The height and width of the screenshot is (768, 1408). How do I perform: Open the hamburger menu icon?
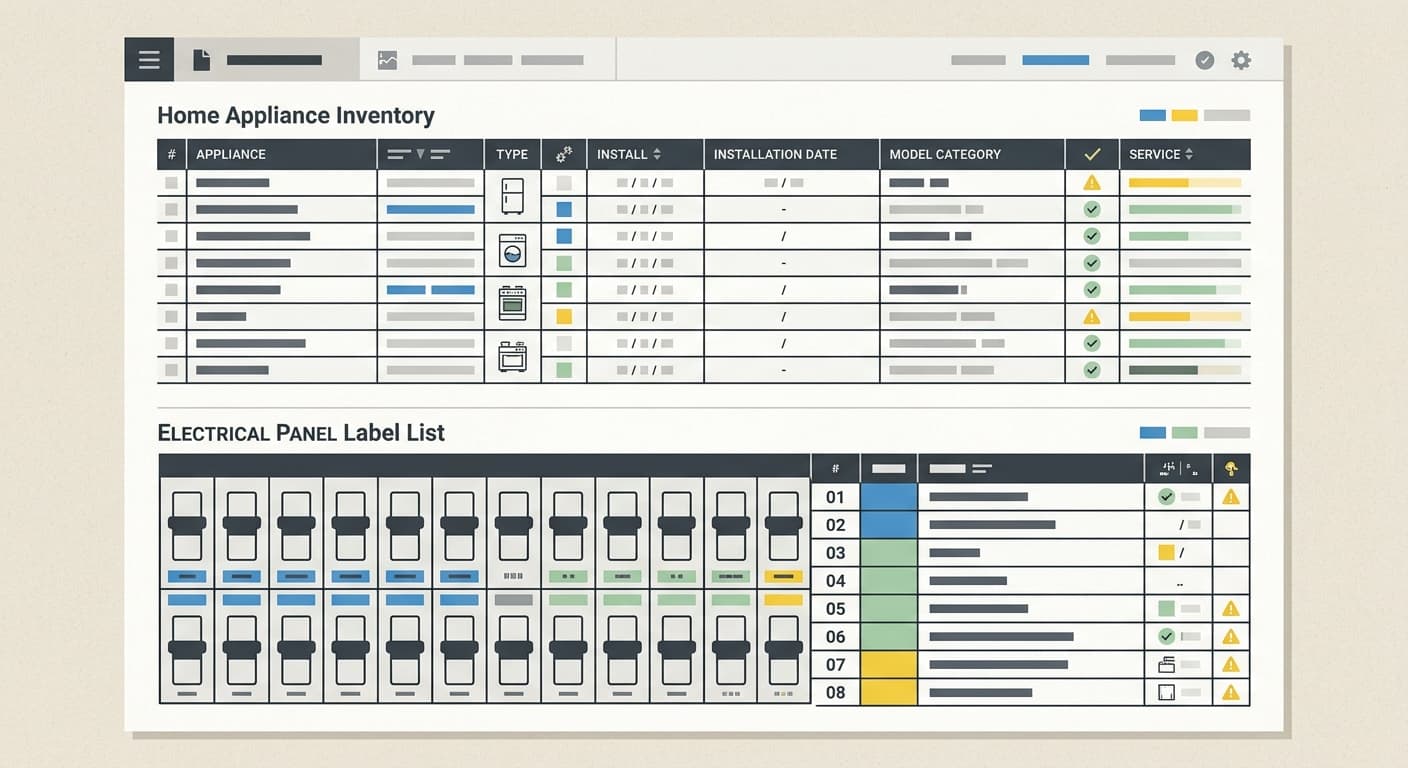point(149,60)
